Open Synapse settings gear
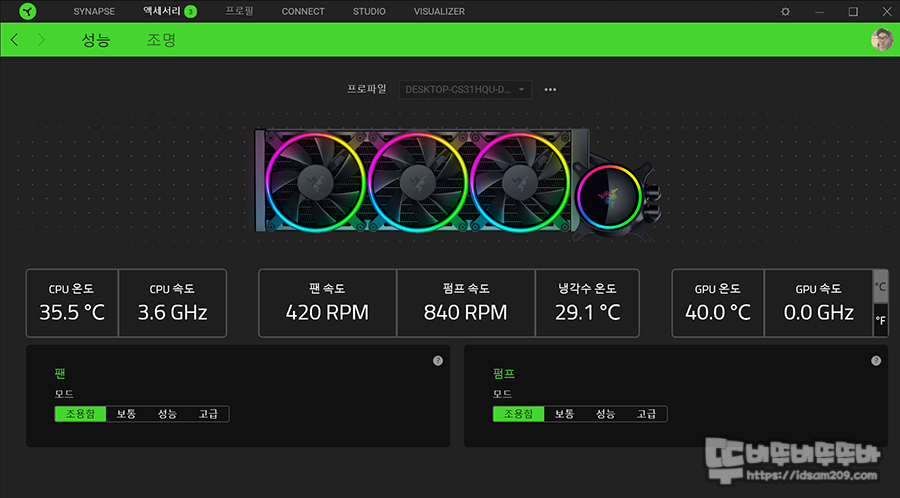900x498 pixels. pos(786,11)
